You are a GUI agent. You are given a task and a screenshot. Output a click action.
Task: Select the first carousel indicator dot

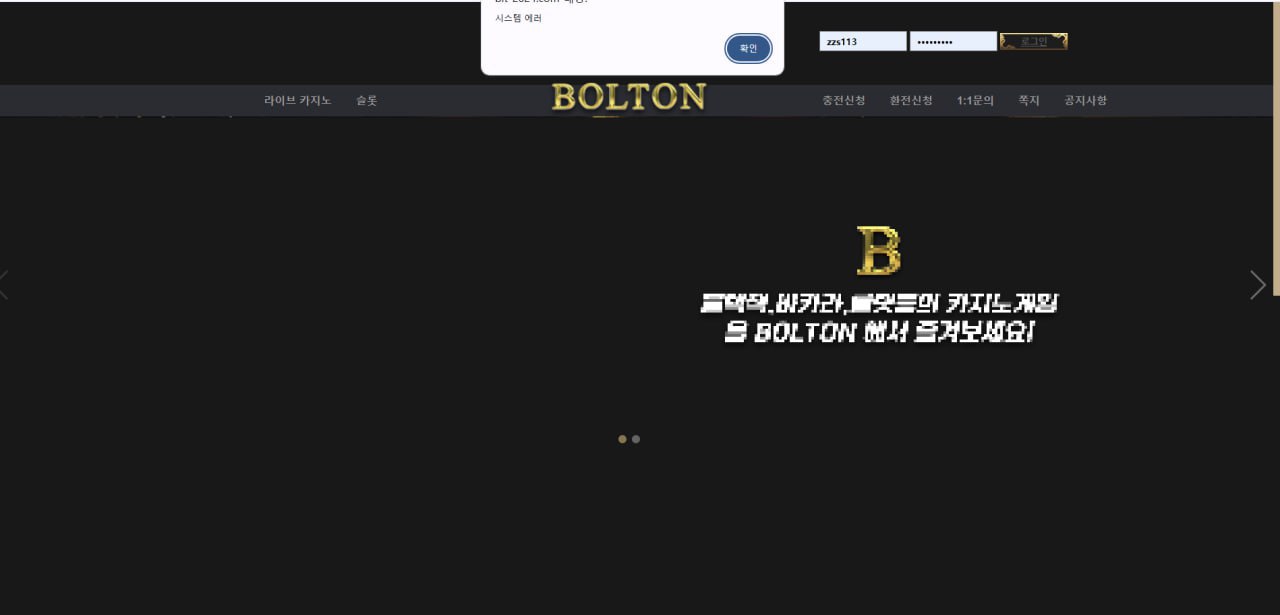point(622,439)
